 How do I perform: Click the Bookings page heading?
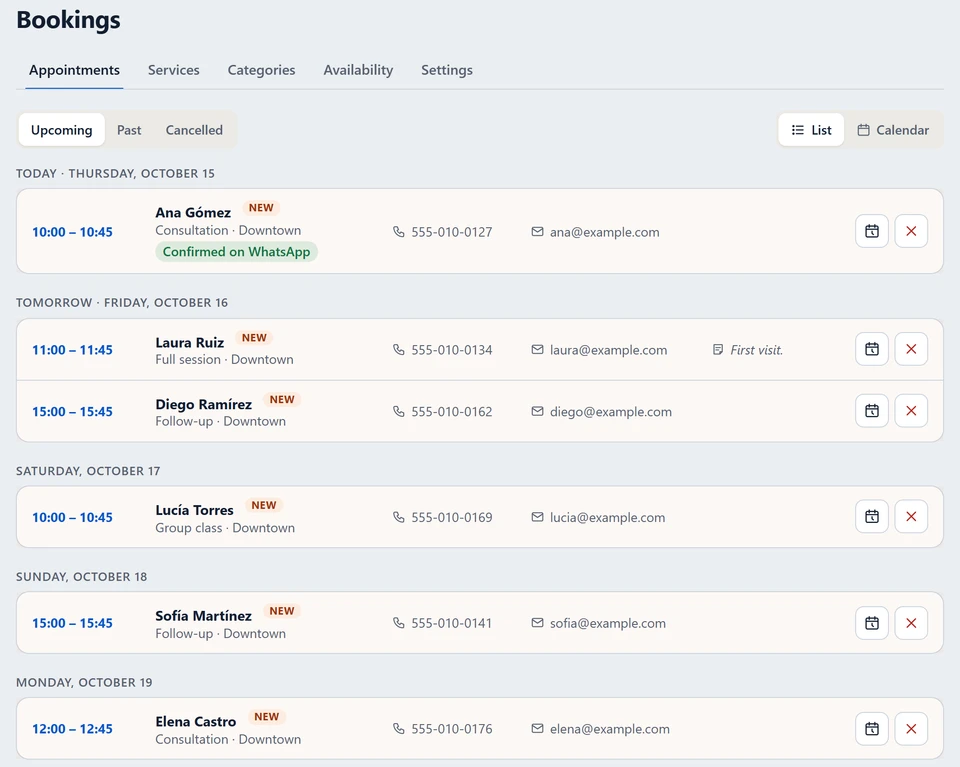point(69,20)
